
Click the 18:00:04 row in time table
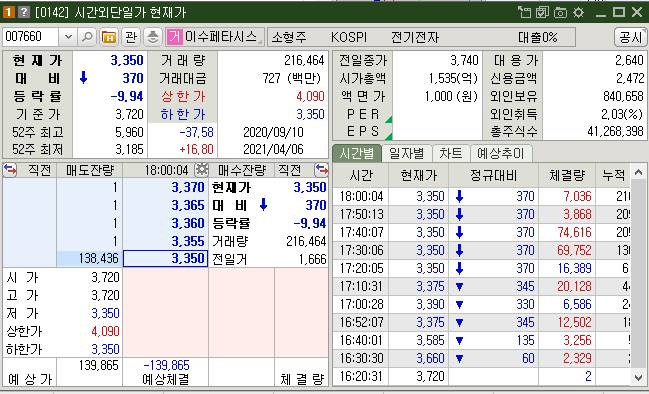481,196
